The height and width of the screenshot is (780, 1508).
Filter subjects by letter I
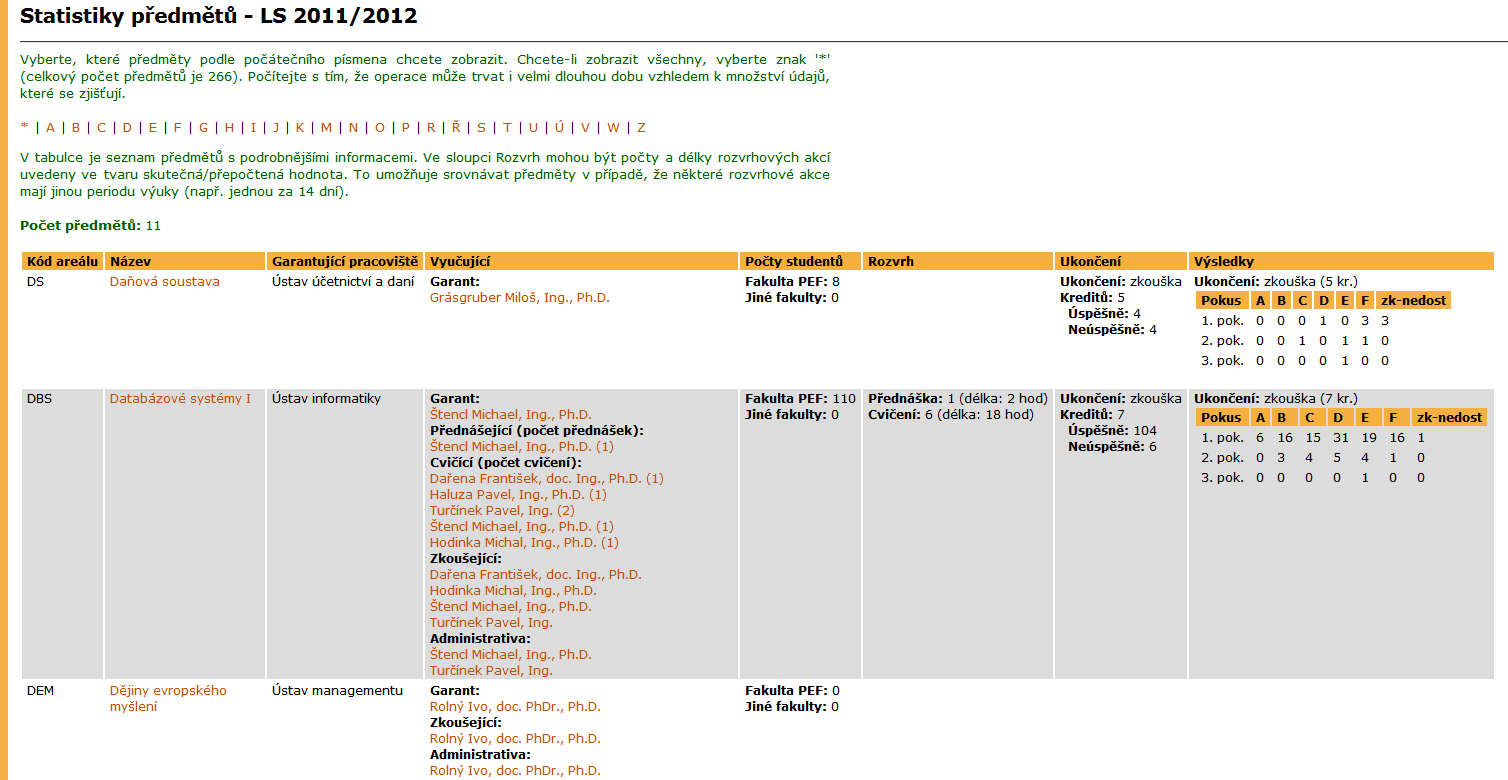[253, 128]
